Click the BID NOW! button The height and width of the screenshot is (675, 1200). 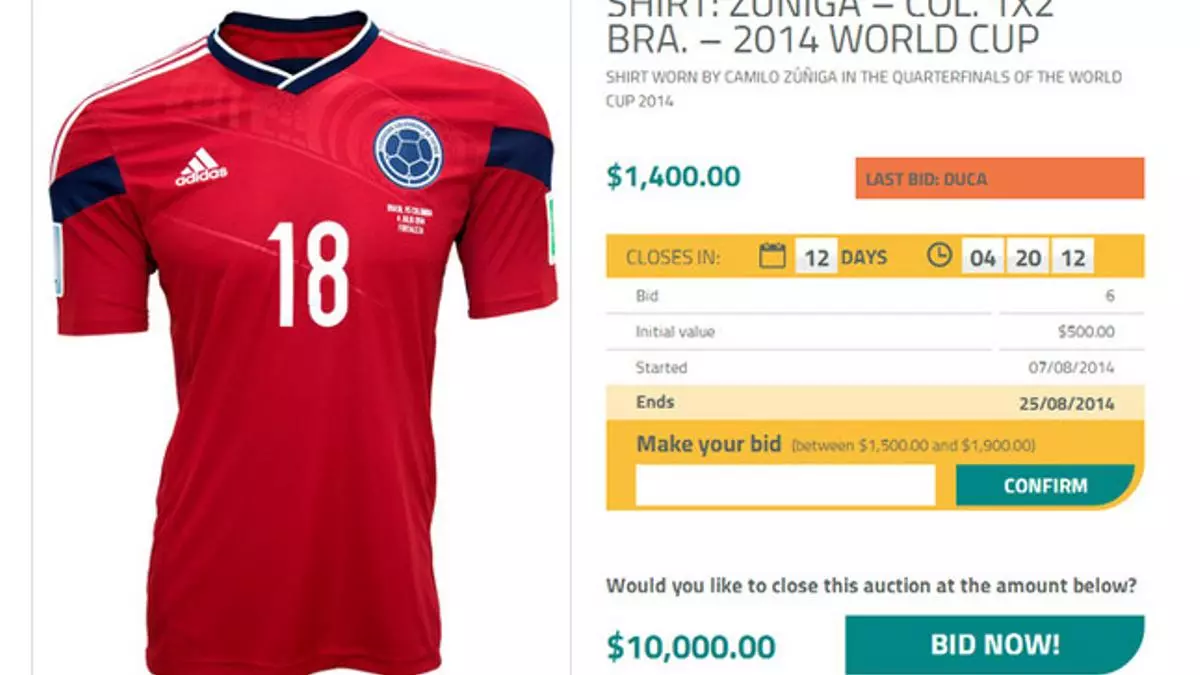tap(995, 645)
